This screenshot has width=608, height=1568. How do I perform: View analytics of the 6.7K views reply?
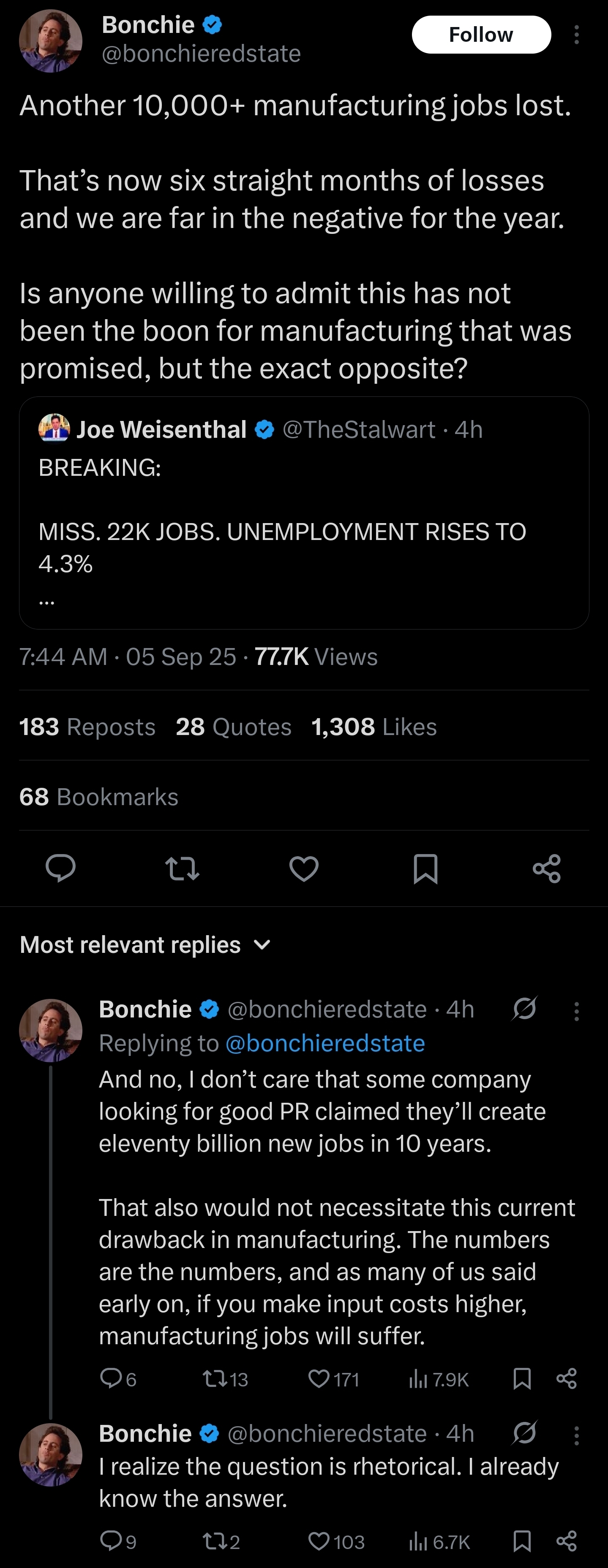(x=418, y=1541)
